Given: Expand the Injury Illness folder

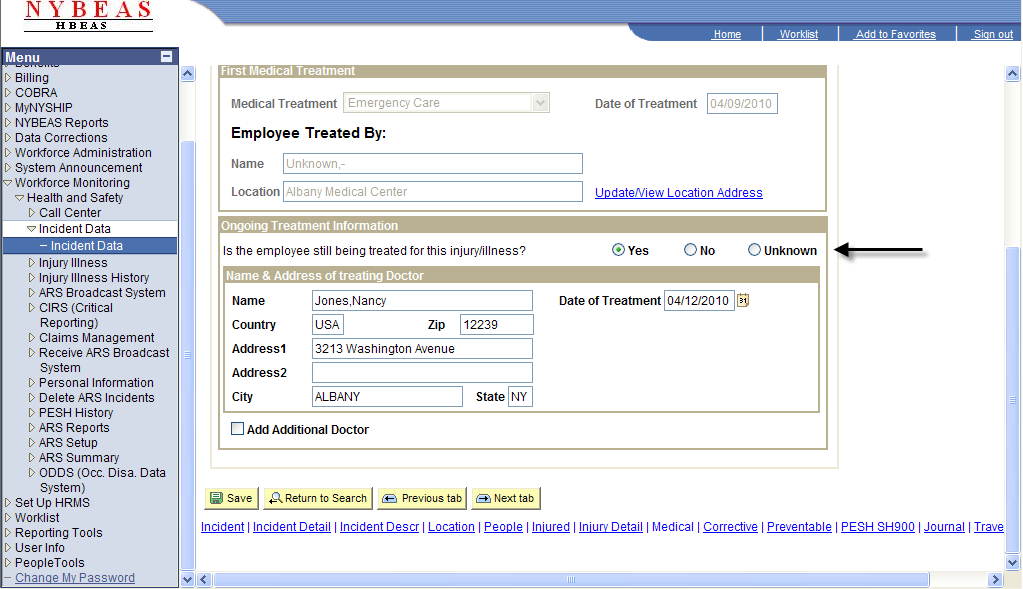Looking at the screenshot, I should [31, 262].
